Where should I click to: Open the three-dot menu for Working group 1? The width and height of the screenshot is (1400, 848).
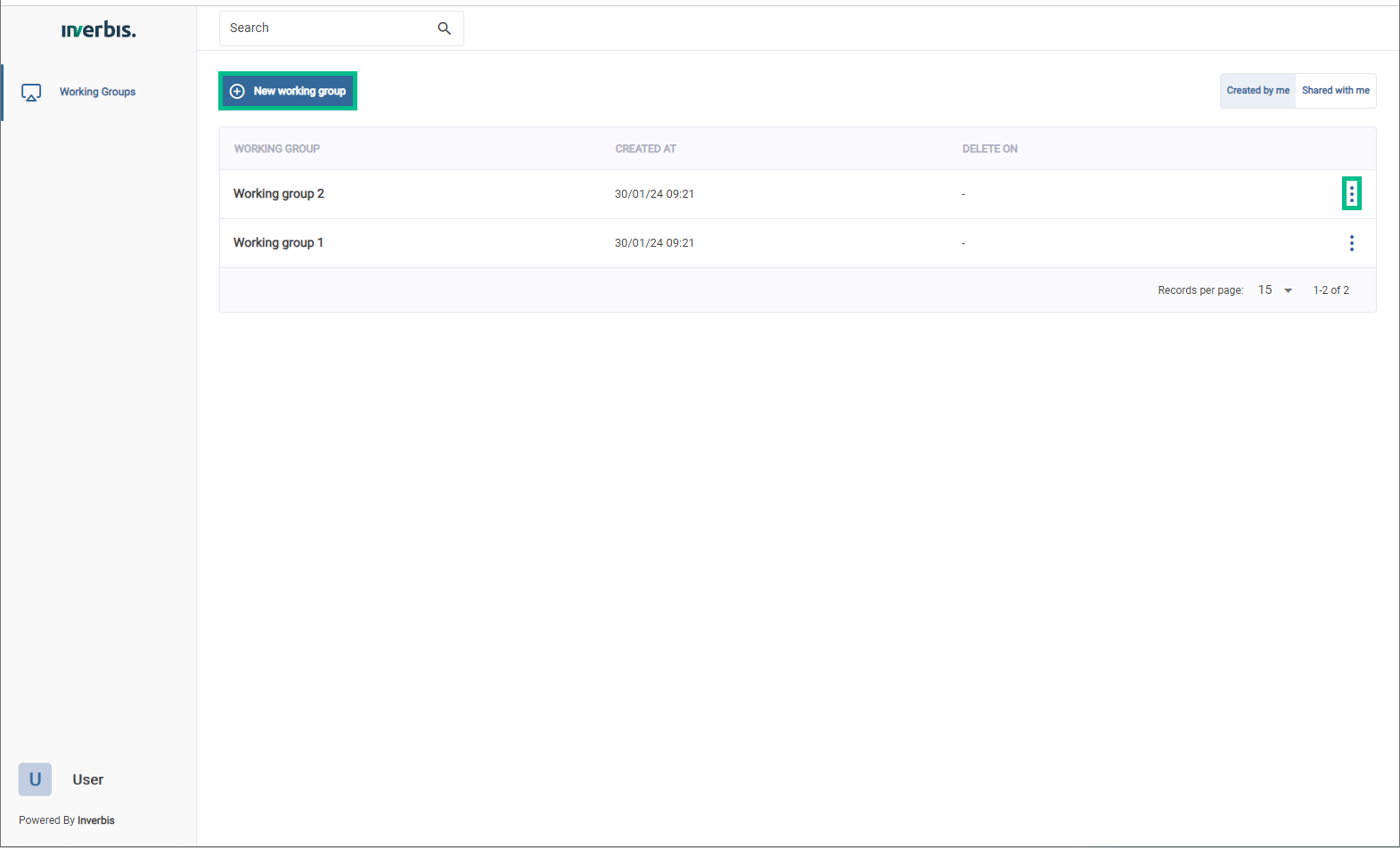[1351, 243]
